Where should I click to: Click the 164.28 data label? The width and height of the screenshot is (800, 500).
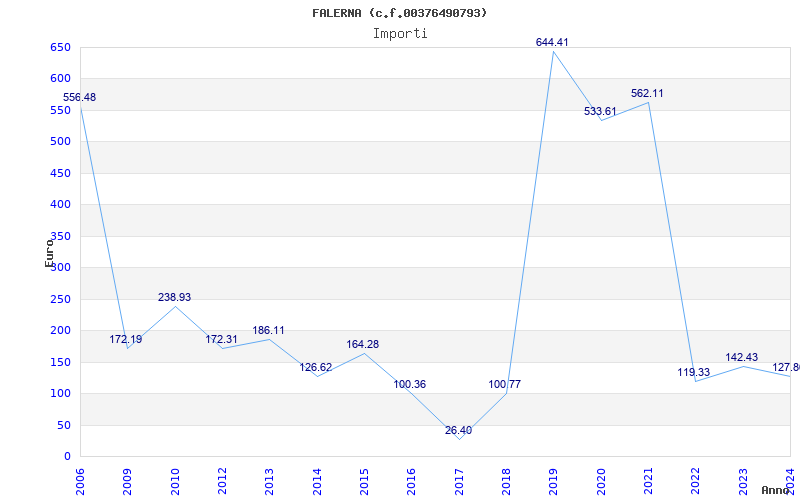(x=363, y=344)
